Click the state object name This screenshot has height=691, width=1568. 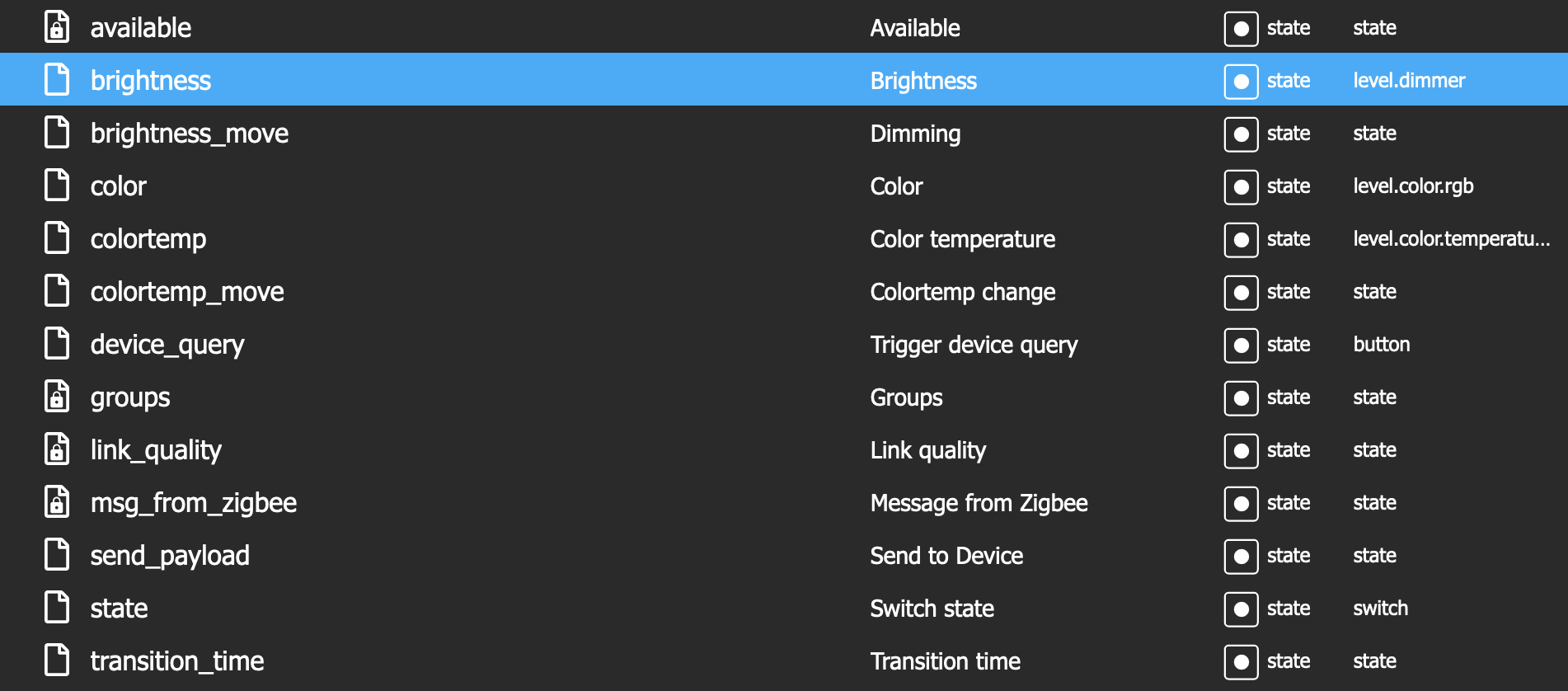coord(120,609)
